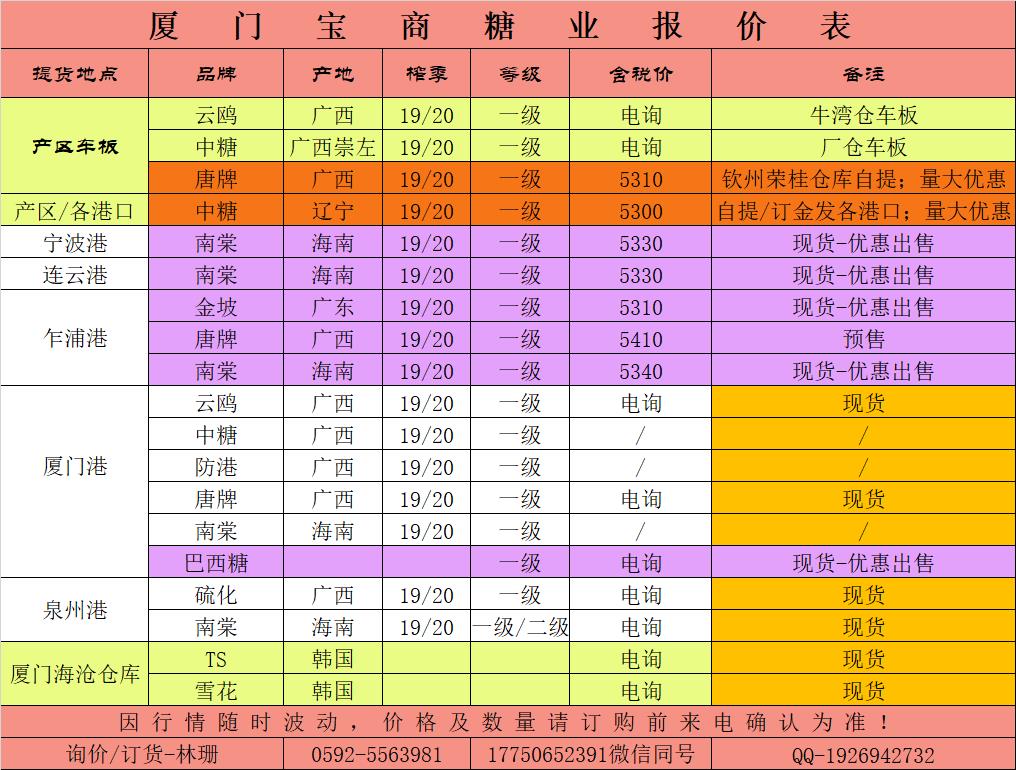Click the 乍浦港 location cell

tap(75, 339)
